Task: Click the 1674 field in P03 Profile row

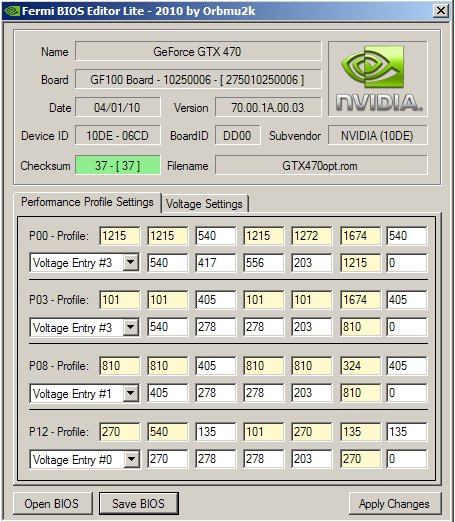Action: 360,299
